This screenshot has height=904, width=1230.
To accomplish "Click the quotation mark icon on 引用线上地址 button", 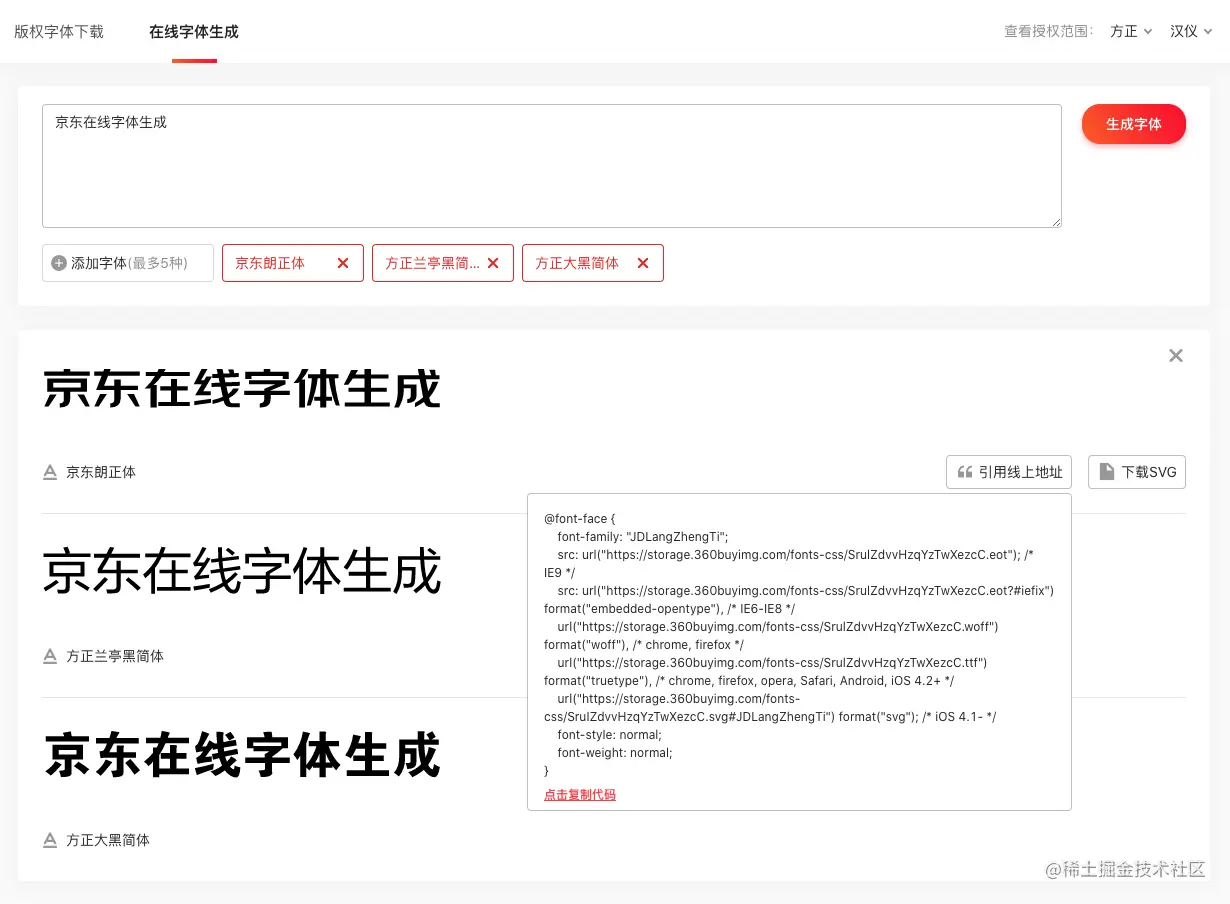I will pyautogui.click(x=965, y=472).
